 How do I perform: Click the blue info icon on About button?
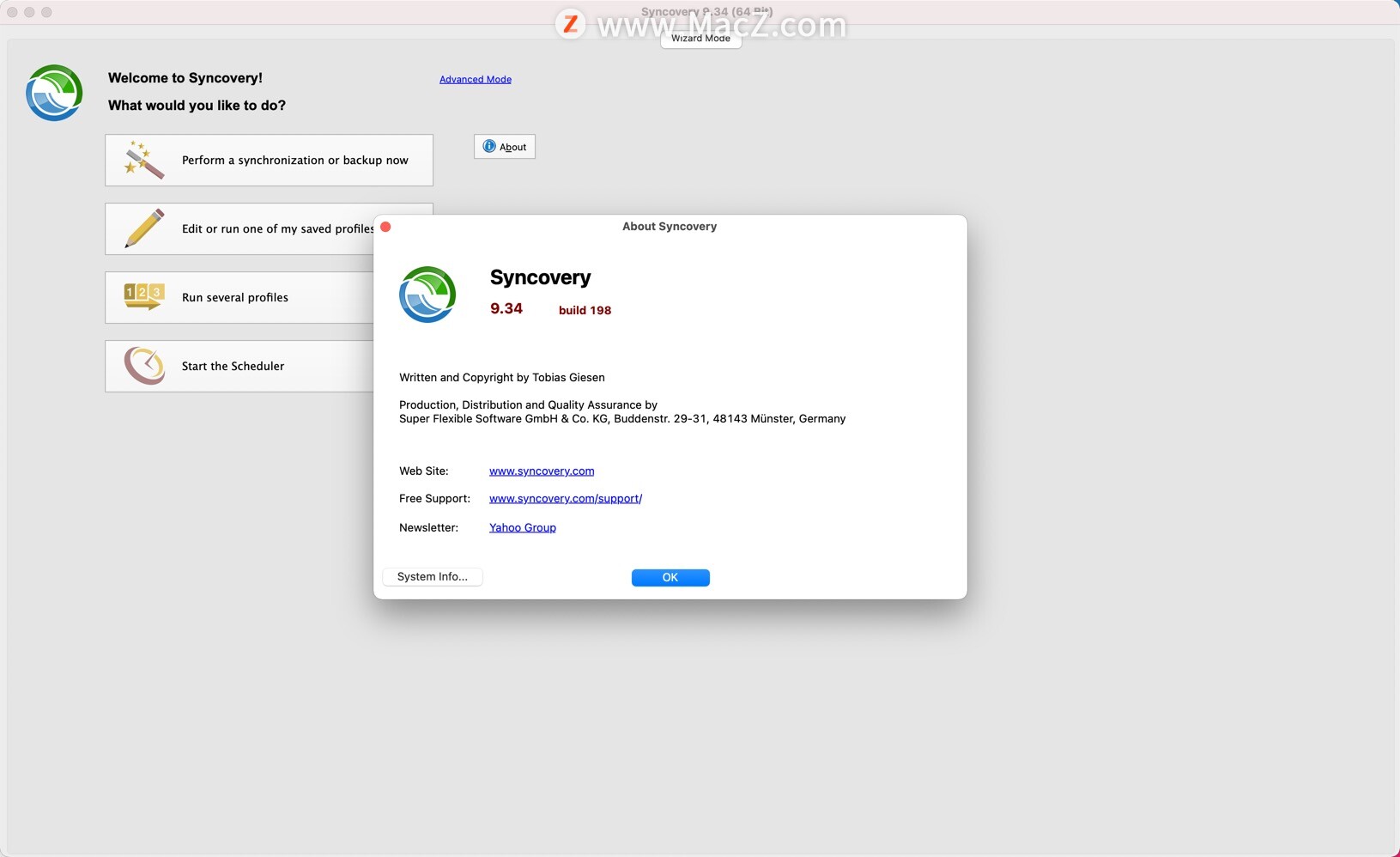tap(489, 146)
